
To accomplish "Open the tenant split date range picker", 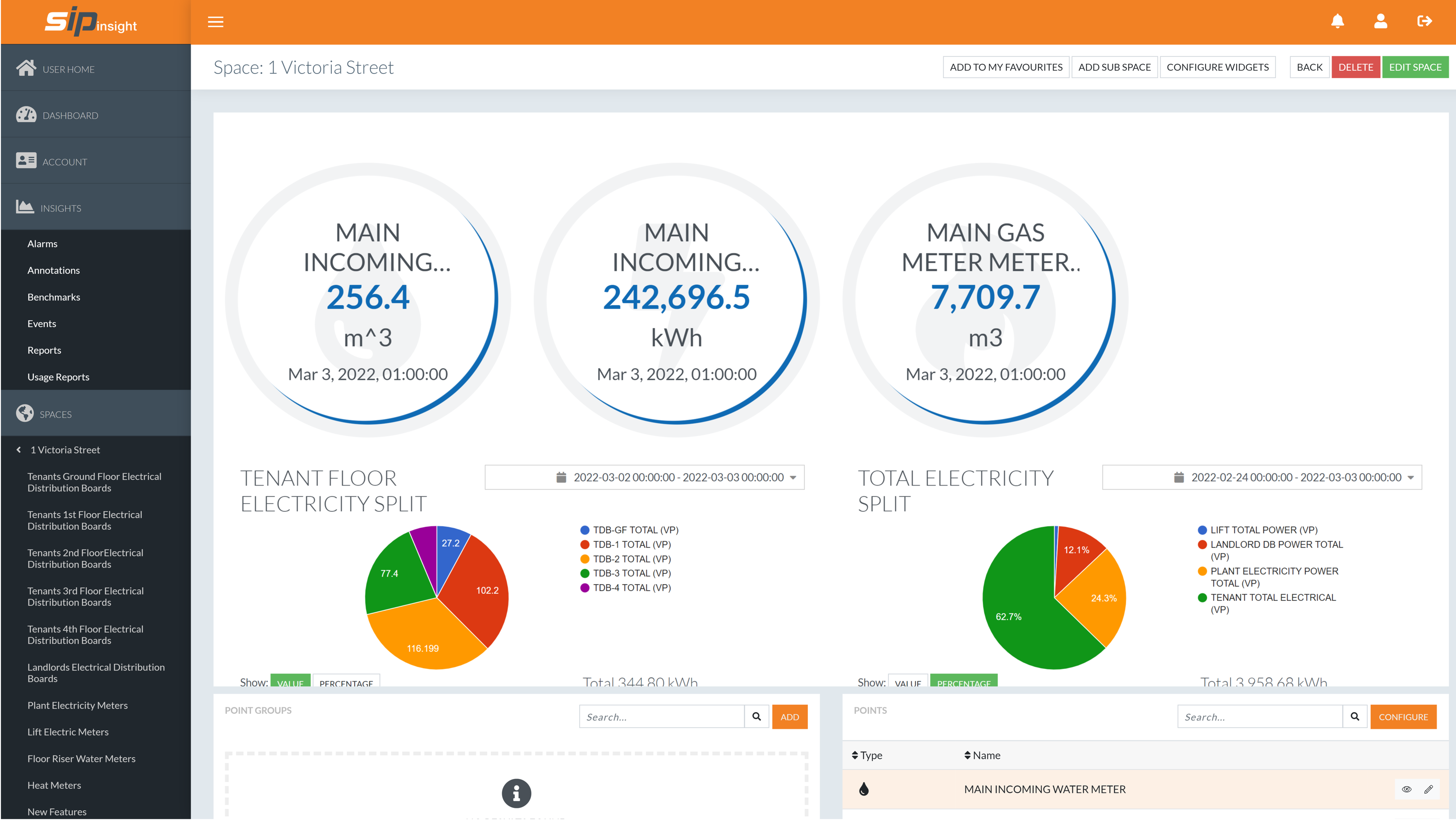I will point(644,477).
